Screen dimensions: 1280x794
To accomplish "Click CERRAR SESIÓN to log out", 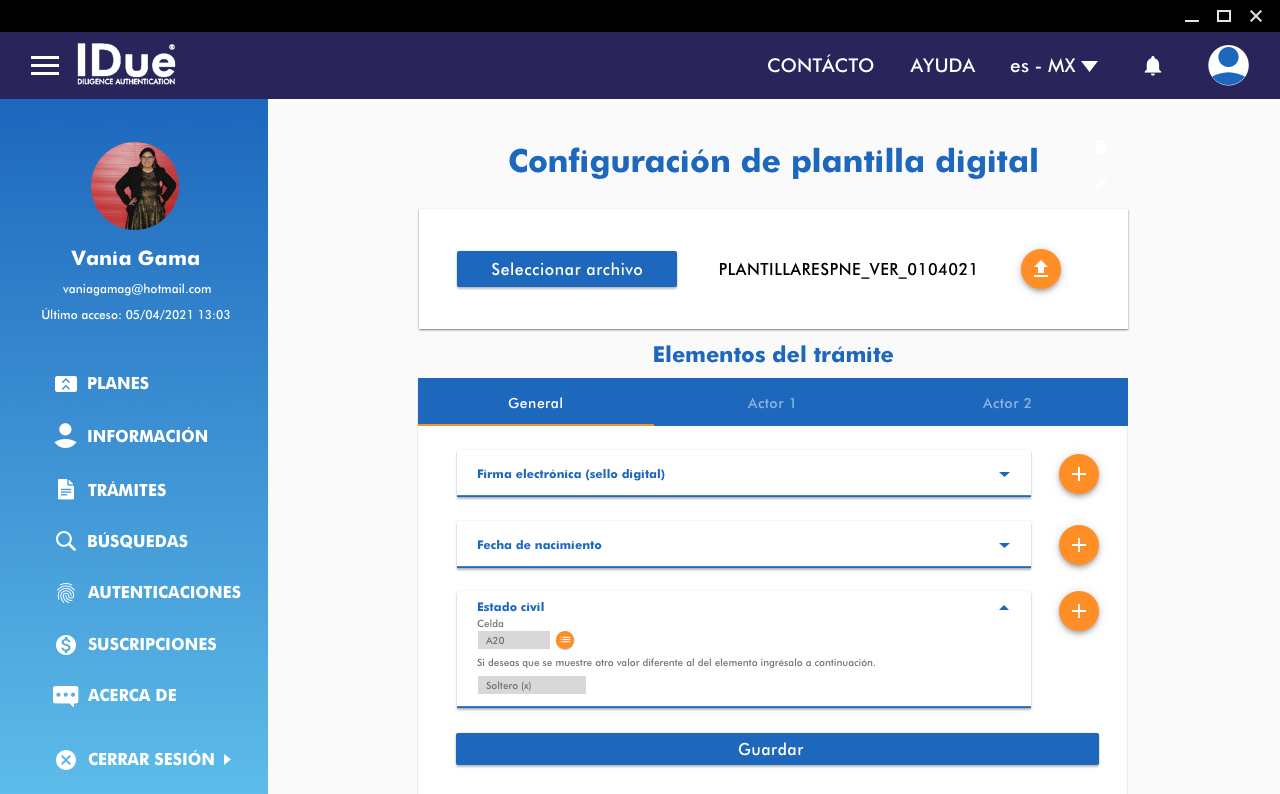I will pos(150,759).
